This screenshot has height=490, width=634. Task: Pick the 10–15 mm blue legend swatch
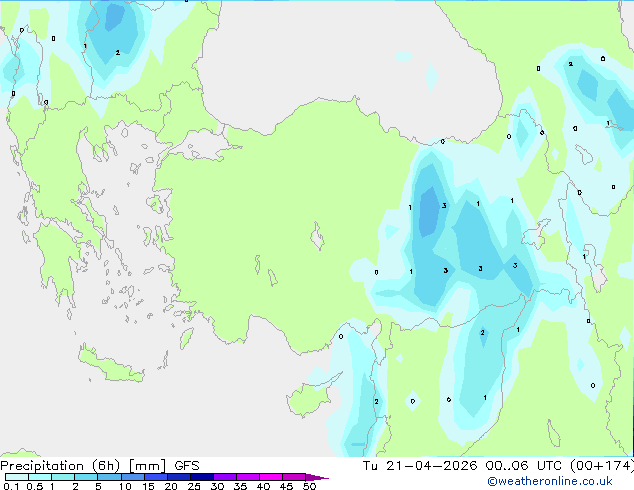click(x=132, y=477)
